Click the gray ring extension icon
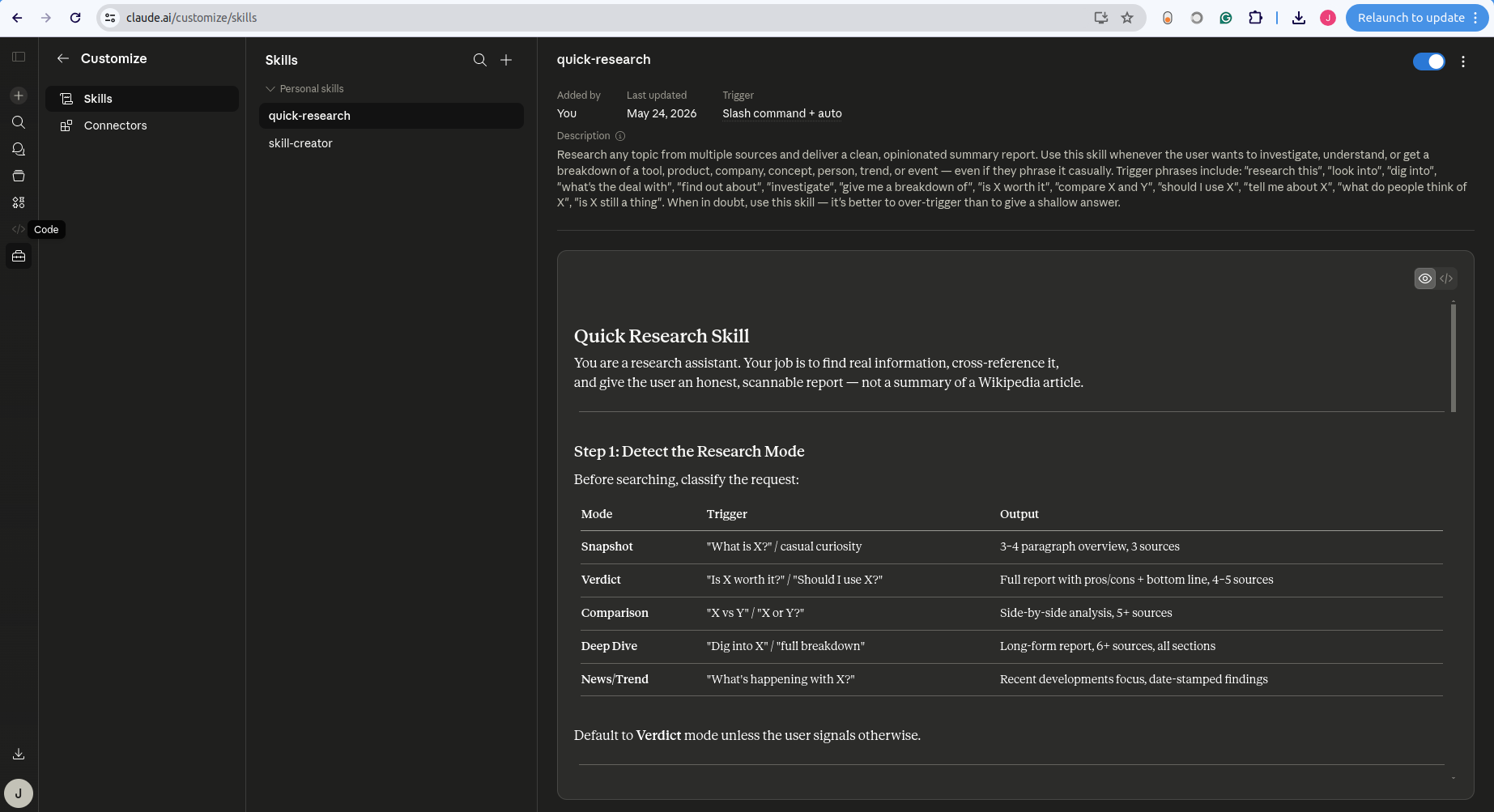Screen dimensions: 1494x812 (1197, 18)
